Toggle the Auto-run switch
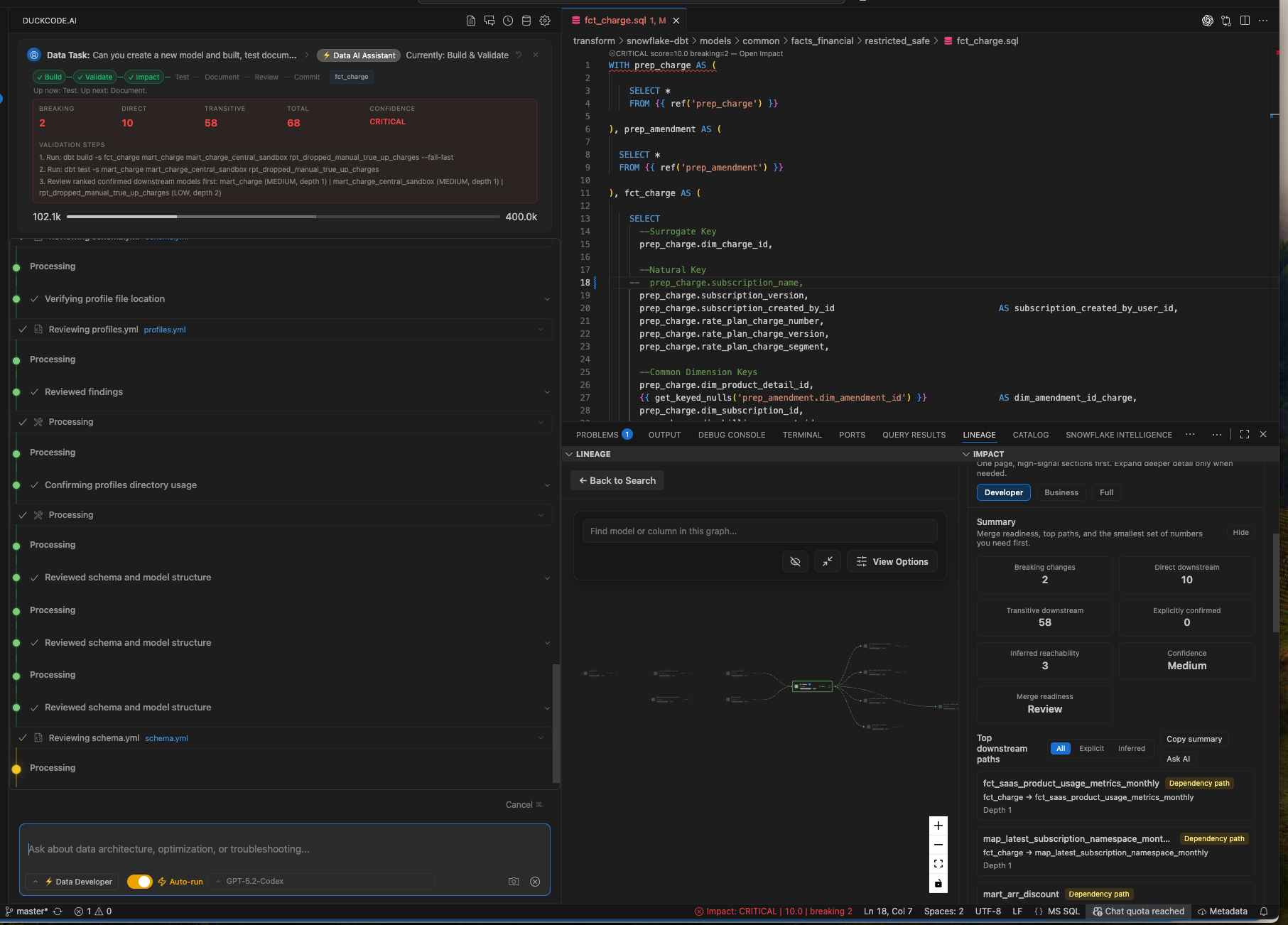The height and width of the screenshot is (925, 1288). (x=140, y=881)
